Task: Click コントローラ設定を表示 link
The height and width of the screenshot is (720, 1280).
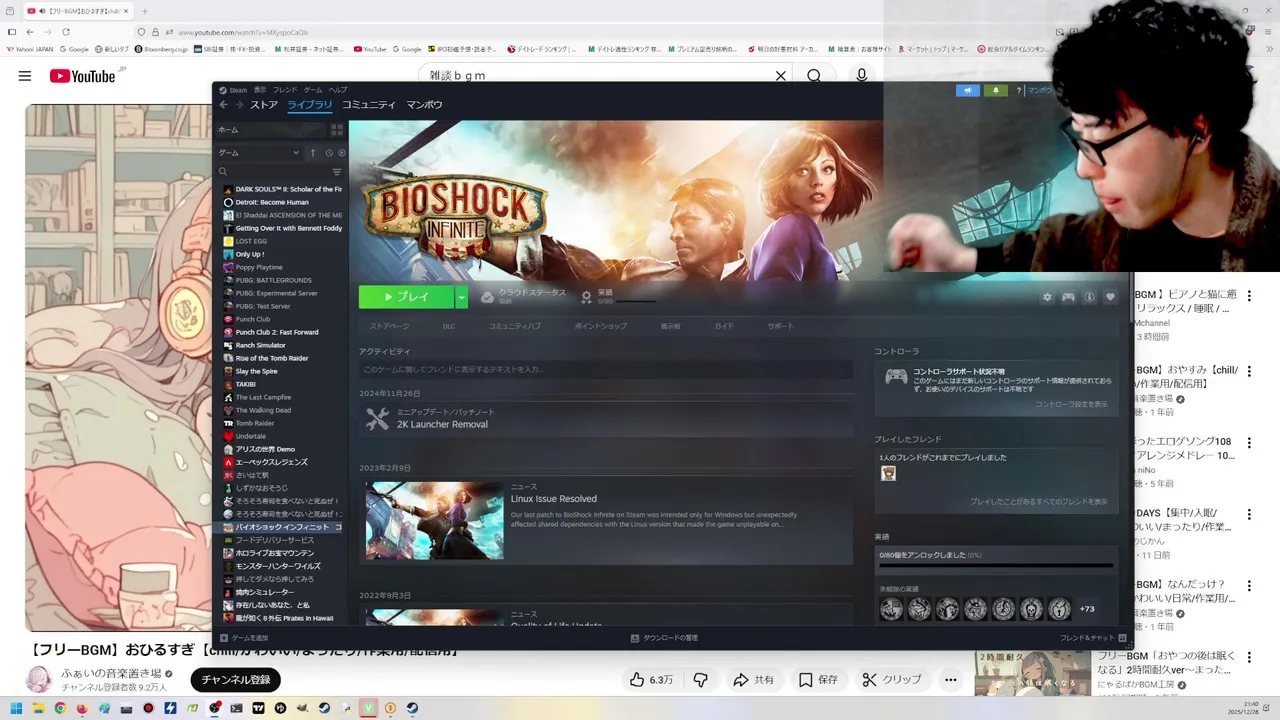Action: point(1071,404)
